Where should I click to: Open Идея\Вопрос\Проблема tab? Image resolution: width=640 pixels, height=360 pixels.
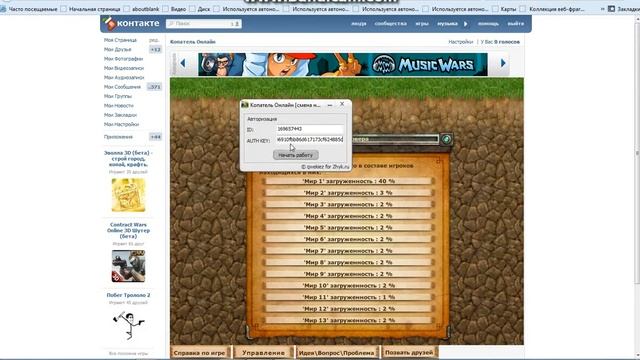click(336, 353)
